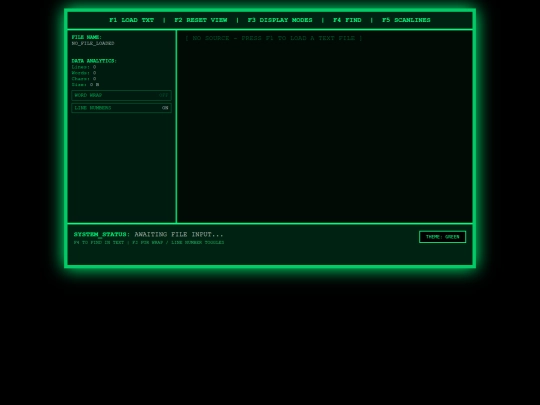The height and width of the screenshot is (405, 540).
Task: Click the FILE NAME: label
Action: 86,37
